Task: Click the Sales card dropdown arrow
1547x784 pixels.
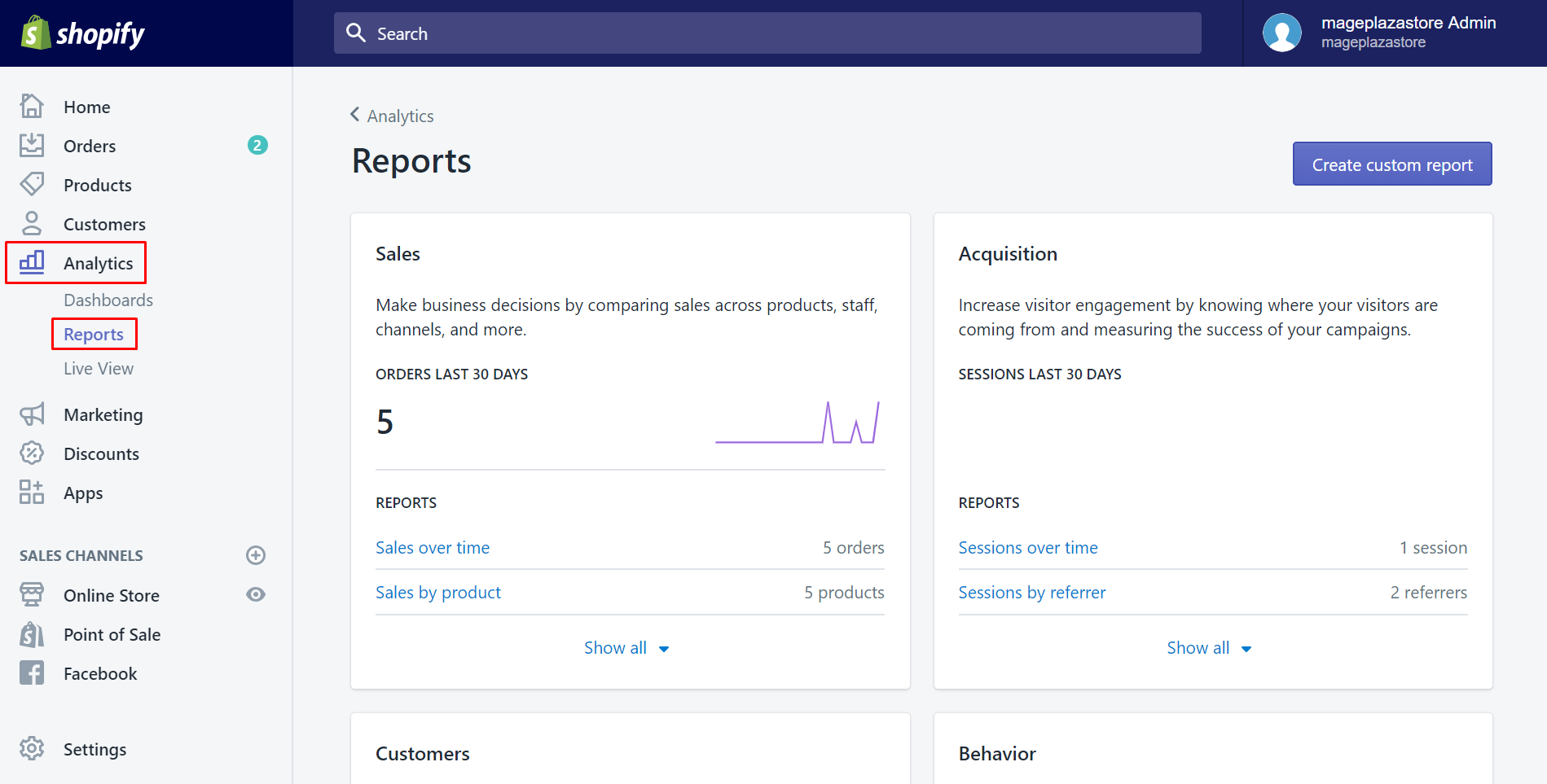Action: [664, 649]
